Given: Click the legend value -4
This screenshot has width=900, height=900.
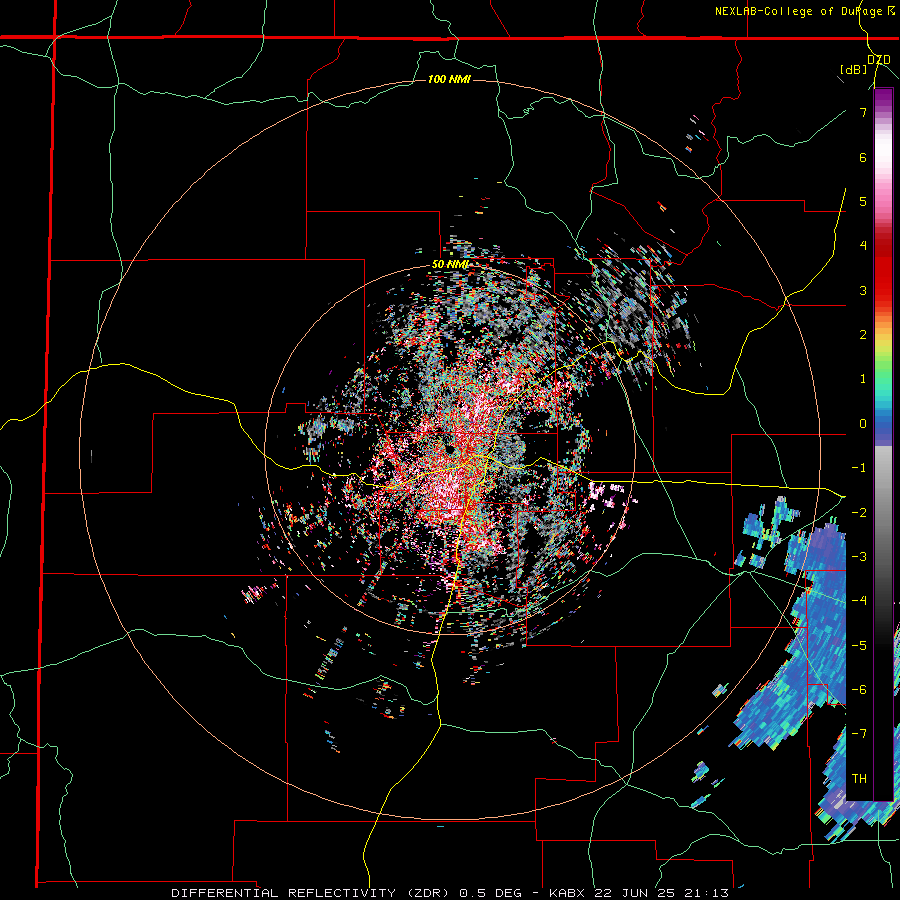Looking at the screenshot, I should [x=859, y=601].
